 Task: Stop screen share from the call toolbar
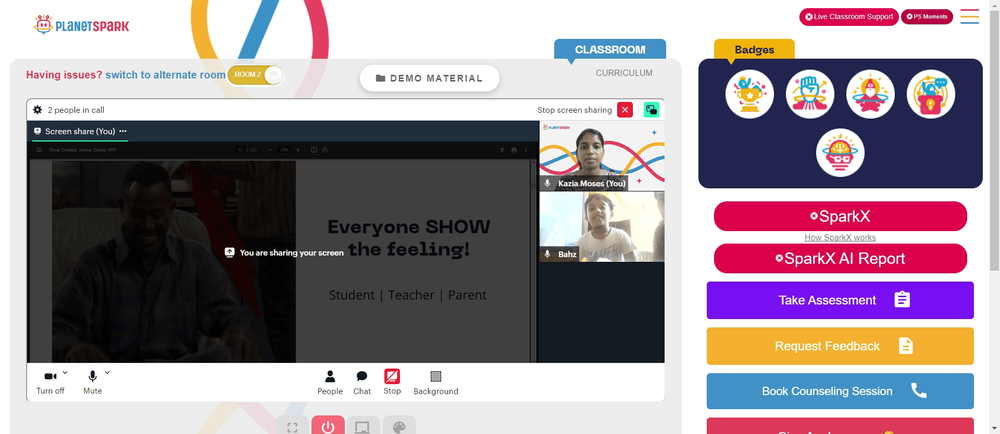392,382
